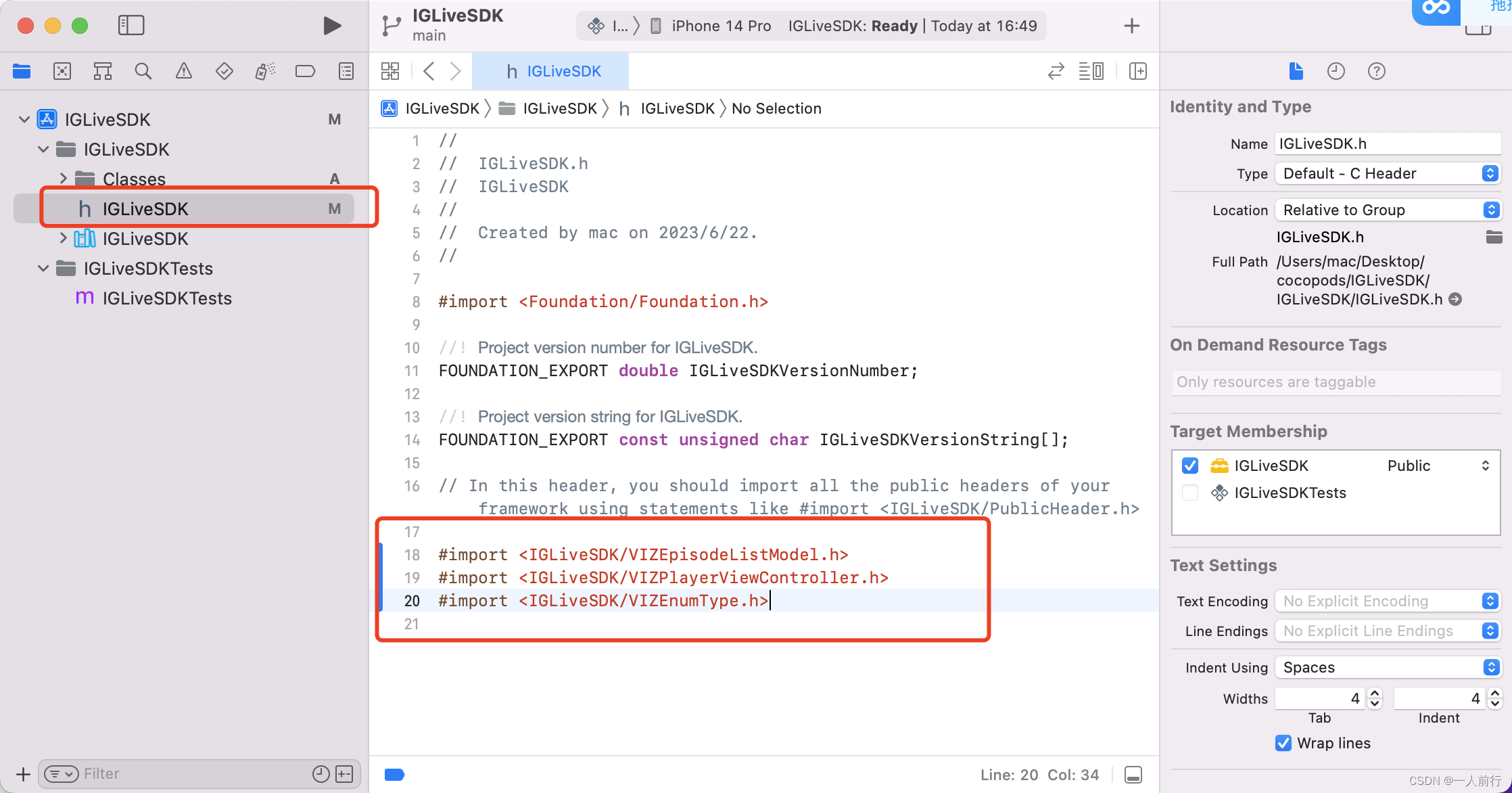
Task: Choose file location folder icon
Action: pos(1494,237)
